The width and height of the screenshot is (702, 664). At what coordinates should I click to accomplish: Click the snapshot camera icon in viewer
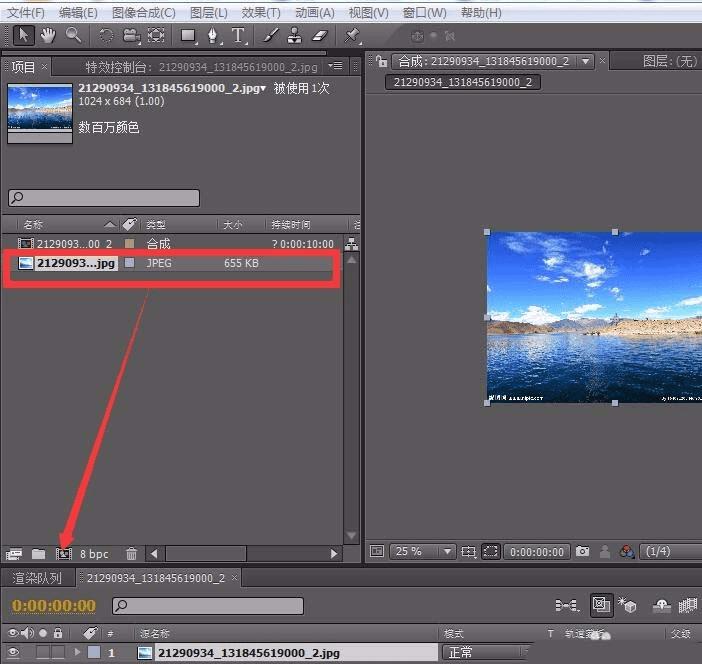tap(582, 551)
